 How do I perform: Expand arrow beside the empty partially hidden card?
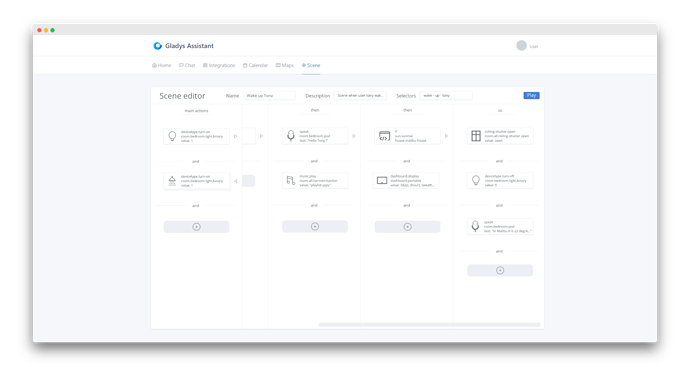[261, 136]
